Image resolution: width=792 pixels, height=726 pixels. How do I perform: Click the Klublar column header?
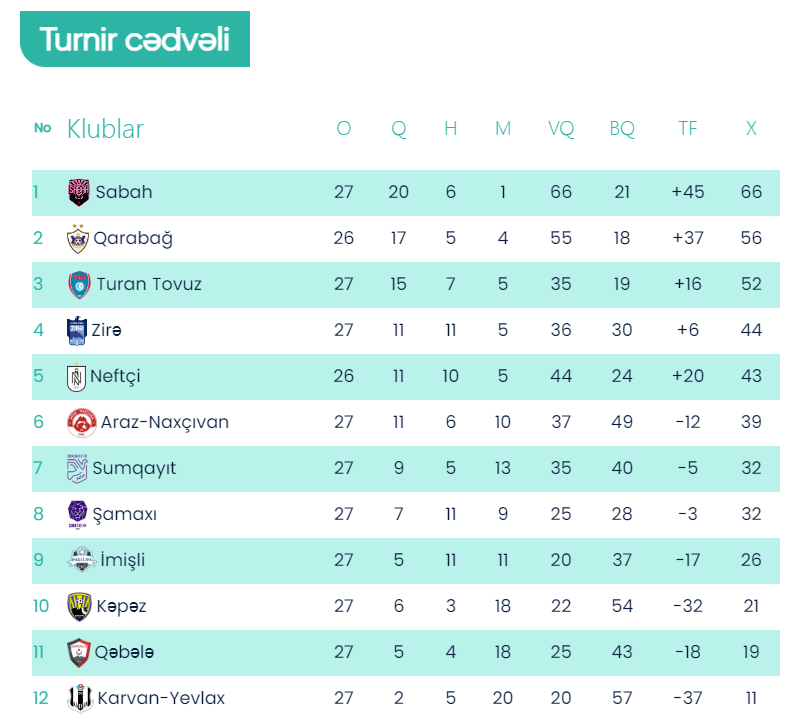(105, 129)
